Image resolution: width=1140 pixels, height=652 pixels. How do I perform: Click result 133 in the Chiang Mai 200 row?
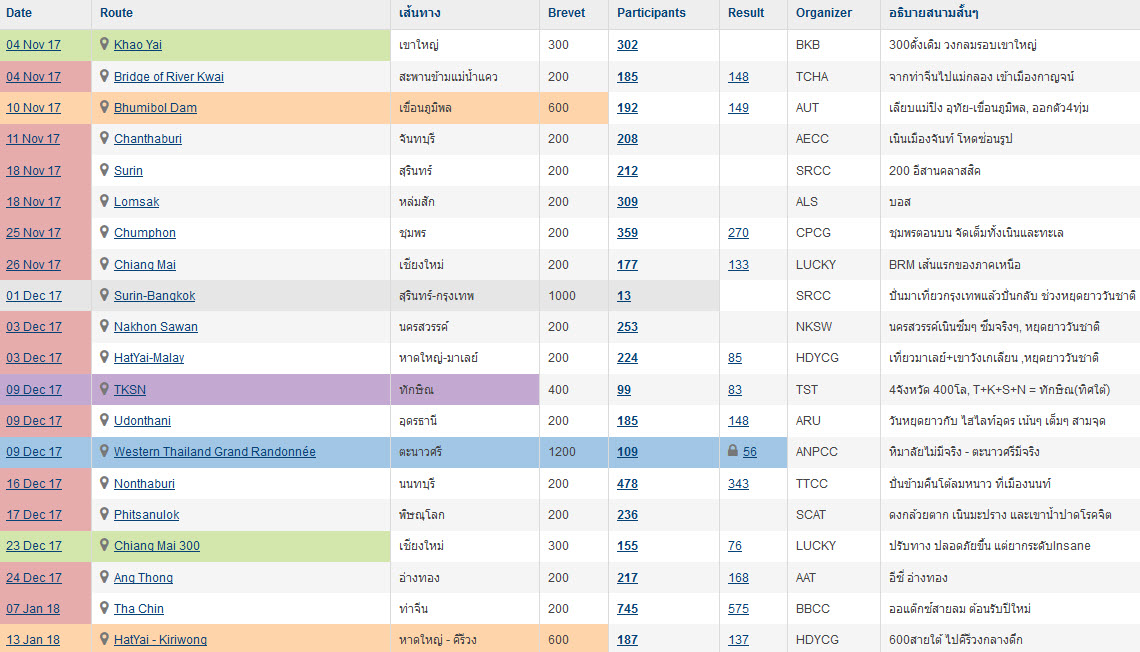click(738, 265)
